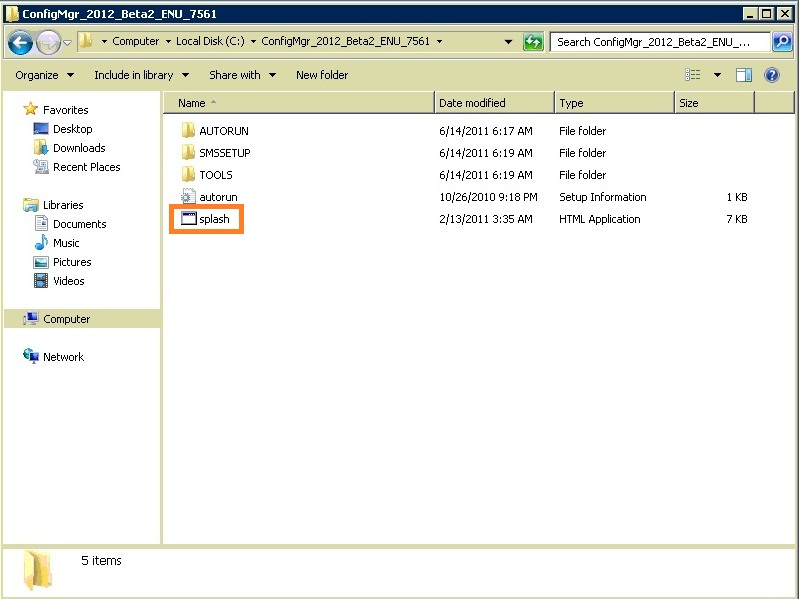The width and height of the screenshot is (800, 599).
Task: Click Local Disk (C:) in address bar
Action: click(210, 41)
